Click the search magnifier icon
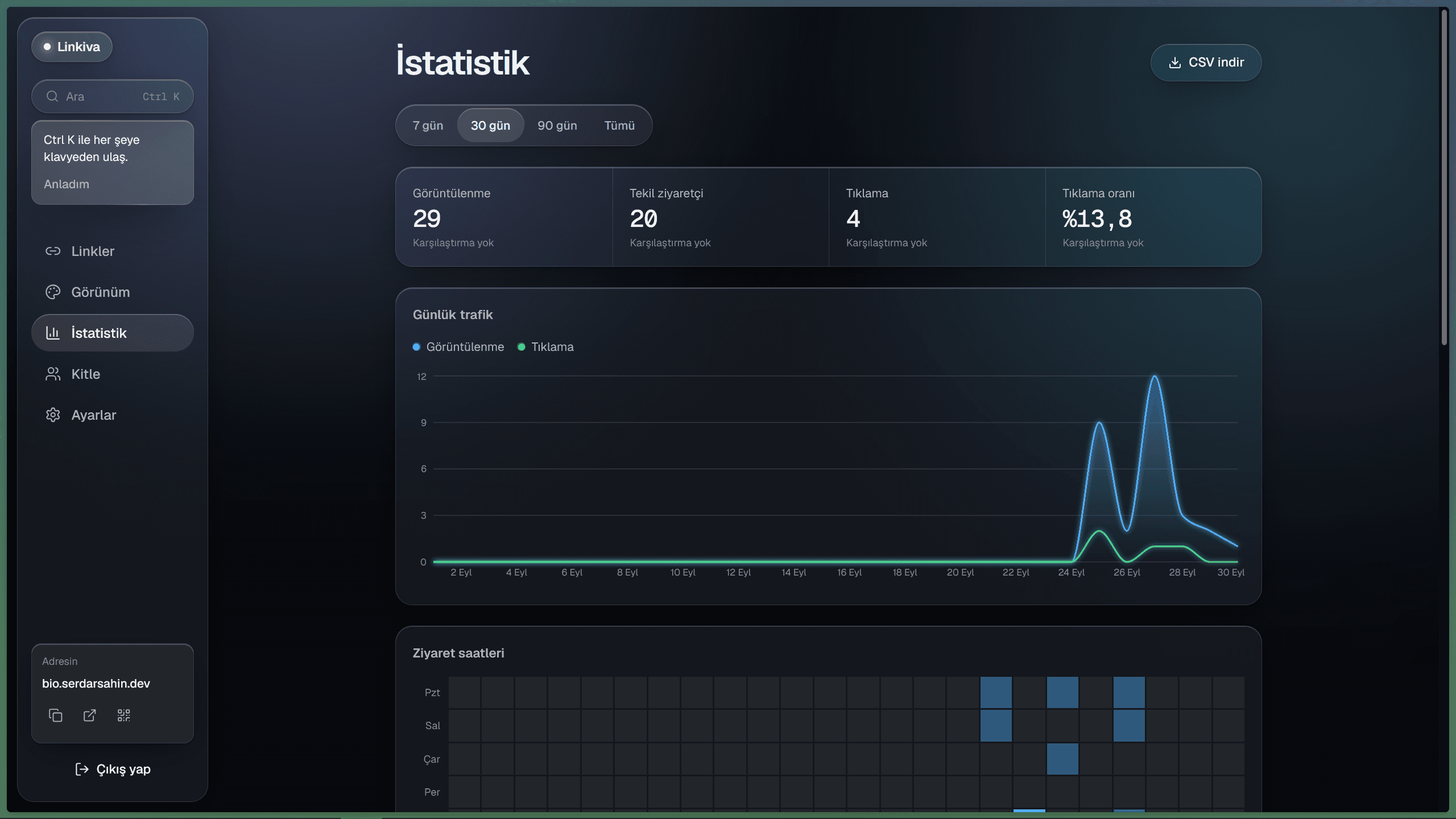This screenshot has height=819, width=1456. 52,96
